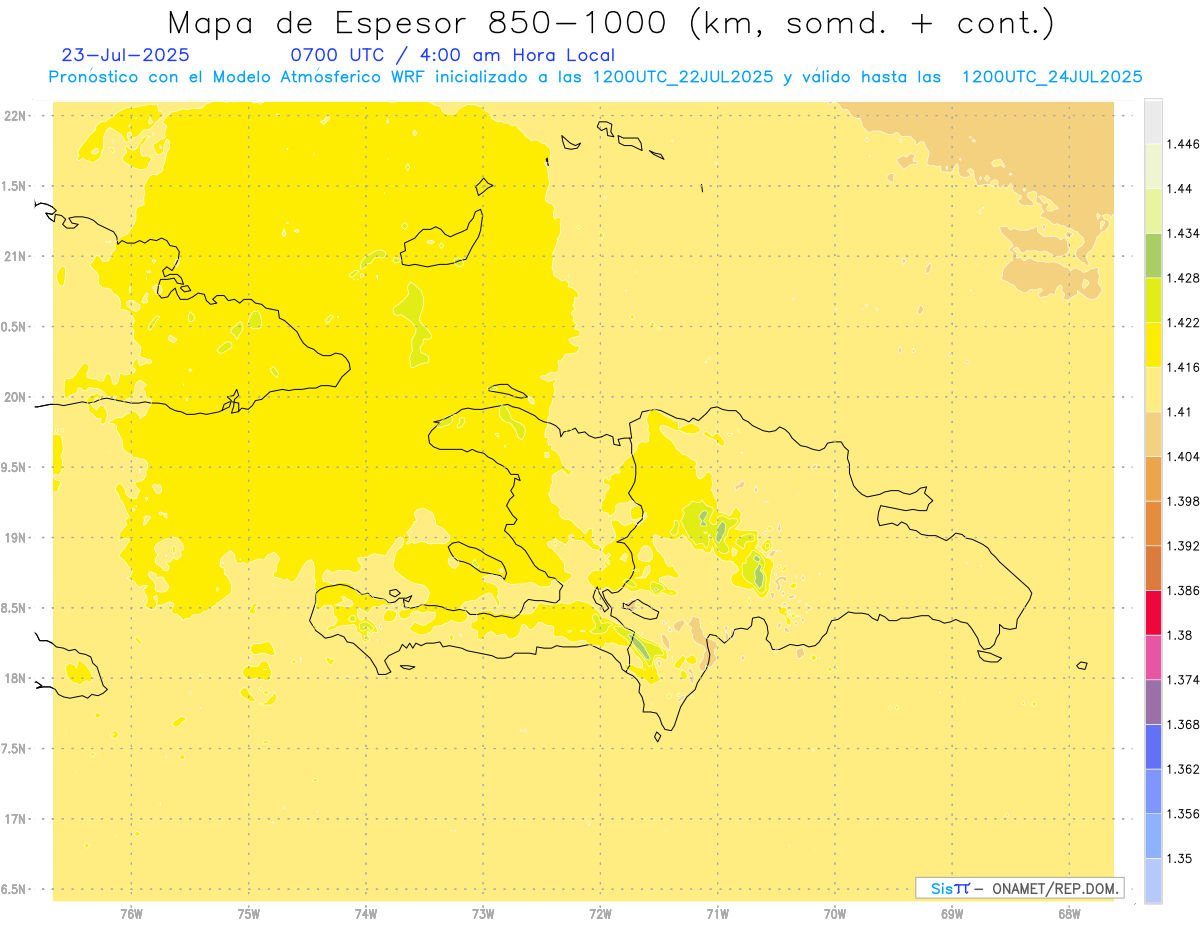Click the dark blue swatch above 1.362

[x=1153, y=747]
